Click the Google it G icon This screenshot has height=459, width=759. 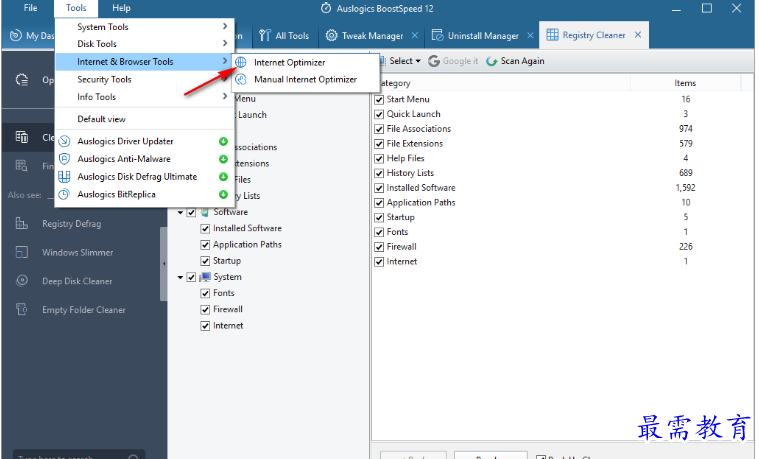click(x=434, y=61)
